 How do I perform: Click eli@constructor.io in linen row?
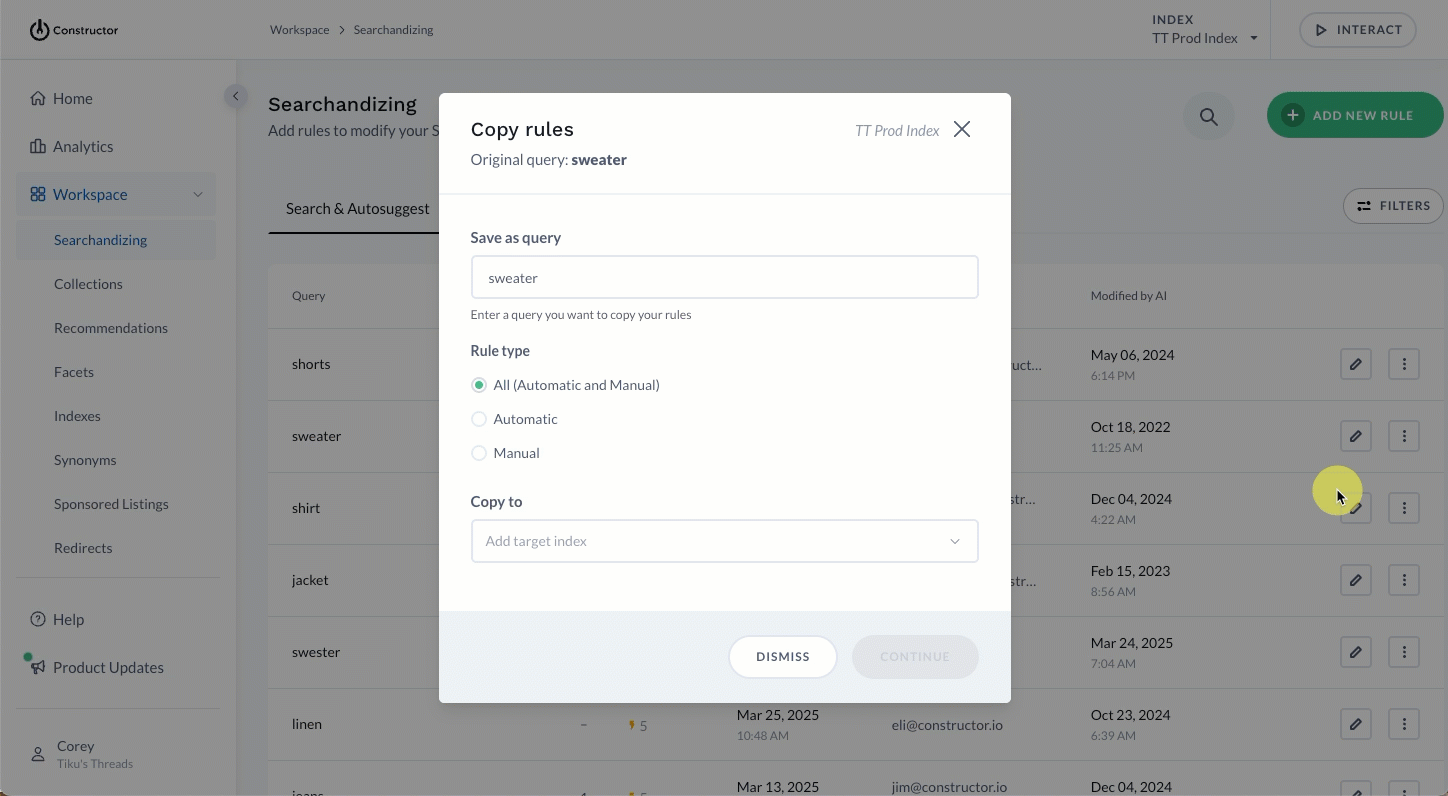point(947,724)
